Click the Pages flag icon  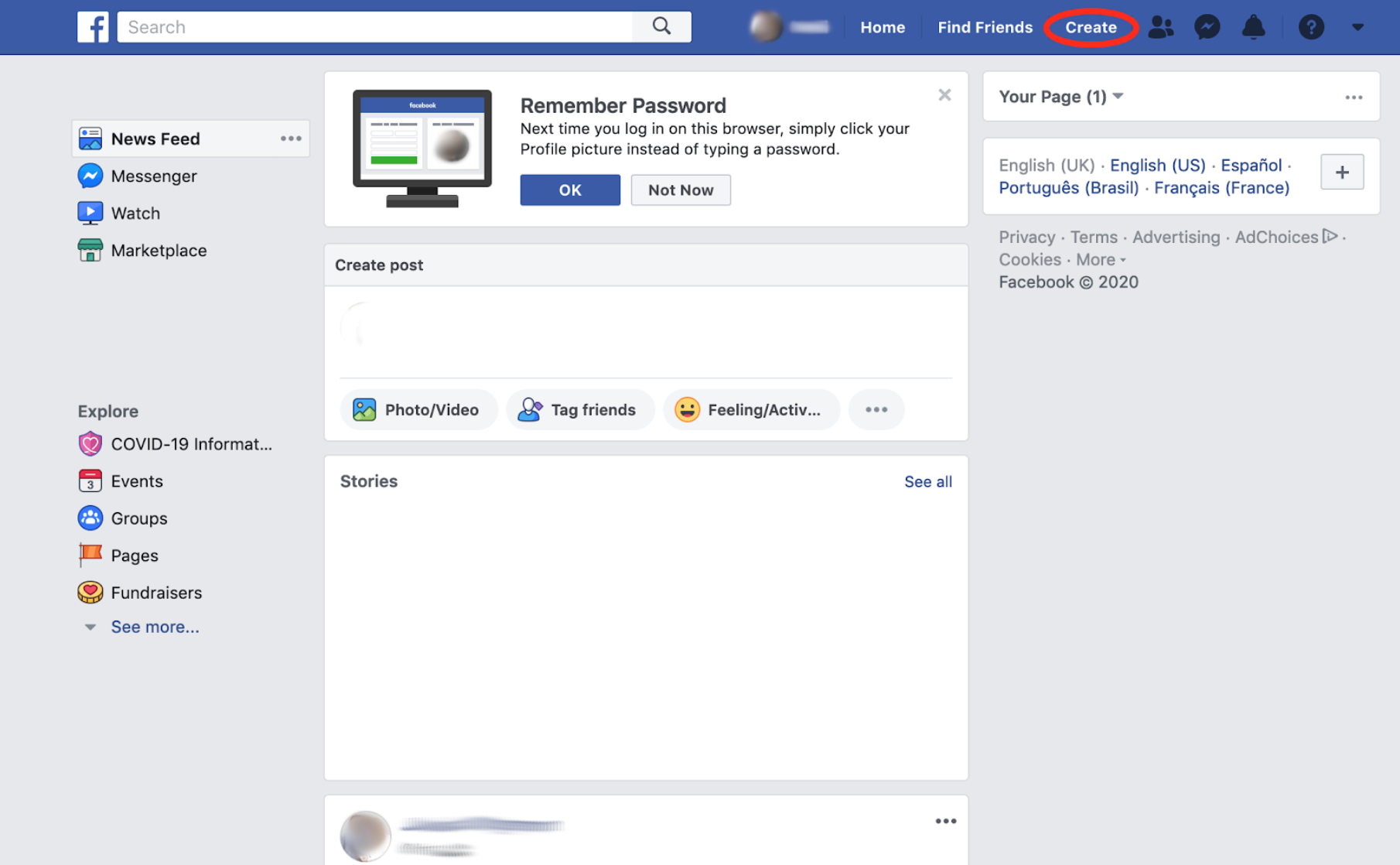pyautogui.click(x=90, y=555)
